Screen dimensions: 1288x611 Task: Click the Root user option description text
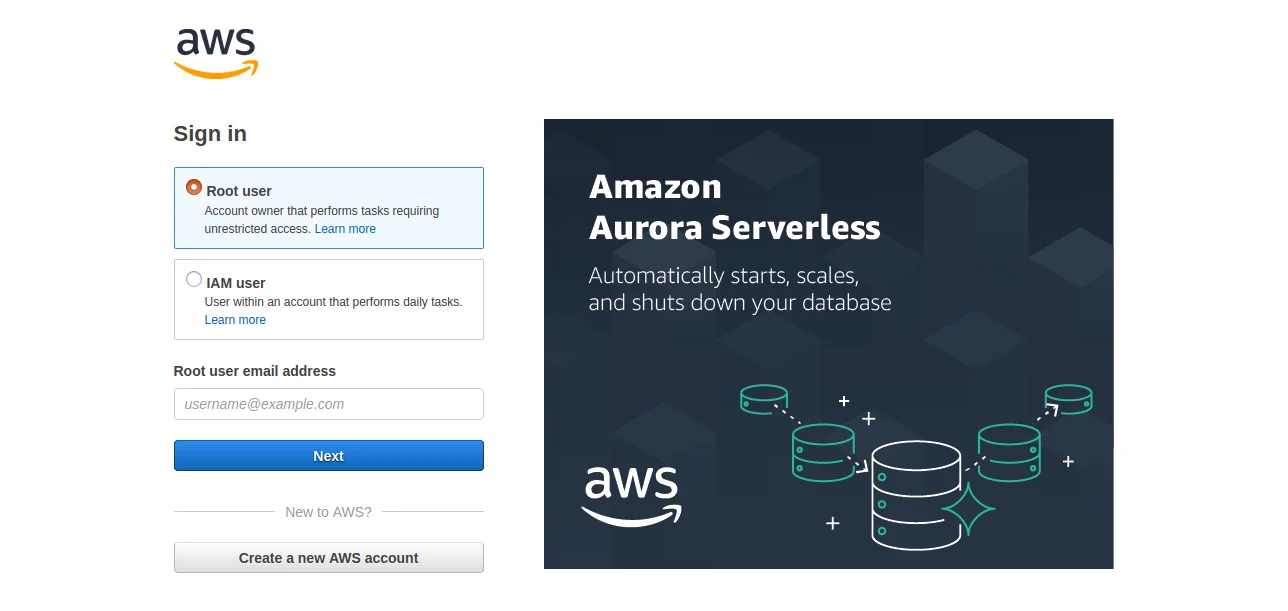(321, 211)
